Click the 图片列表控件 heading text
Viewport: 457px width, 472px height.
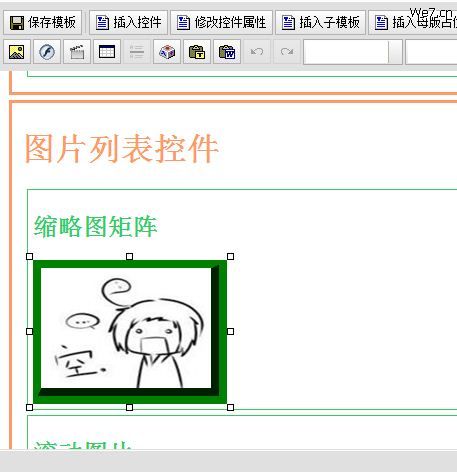click(x=122, y=149)
